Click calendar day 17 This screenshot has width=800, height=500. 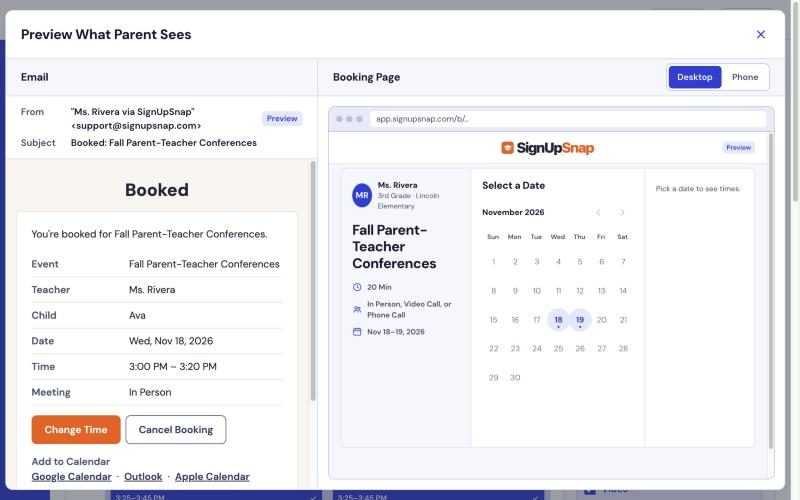(537, 320)
